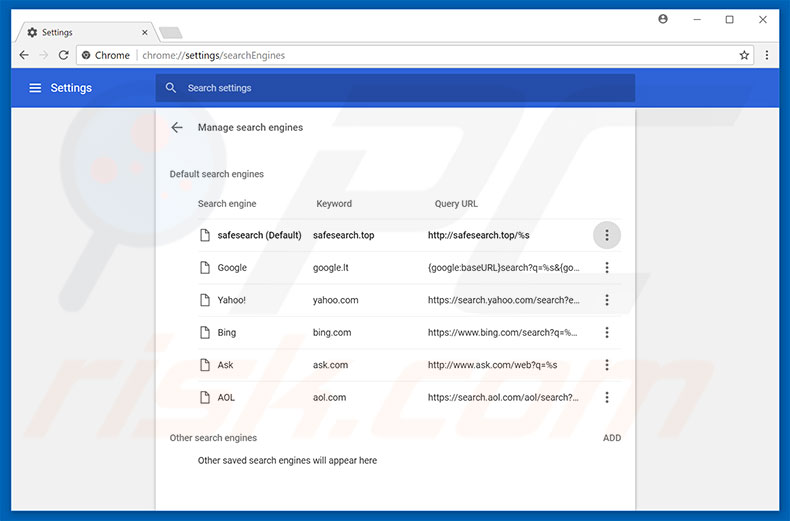
Task: Open more actions for safesearch (Default)
Action: 607,235
